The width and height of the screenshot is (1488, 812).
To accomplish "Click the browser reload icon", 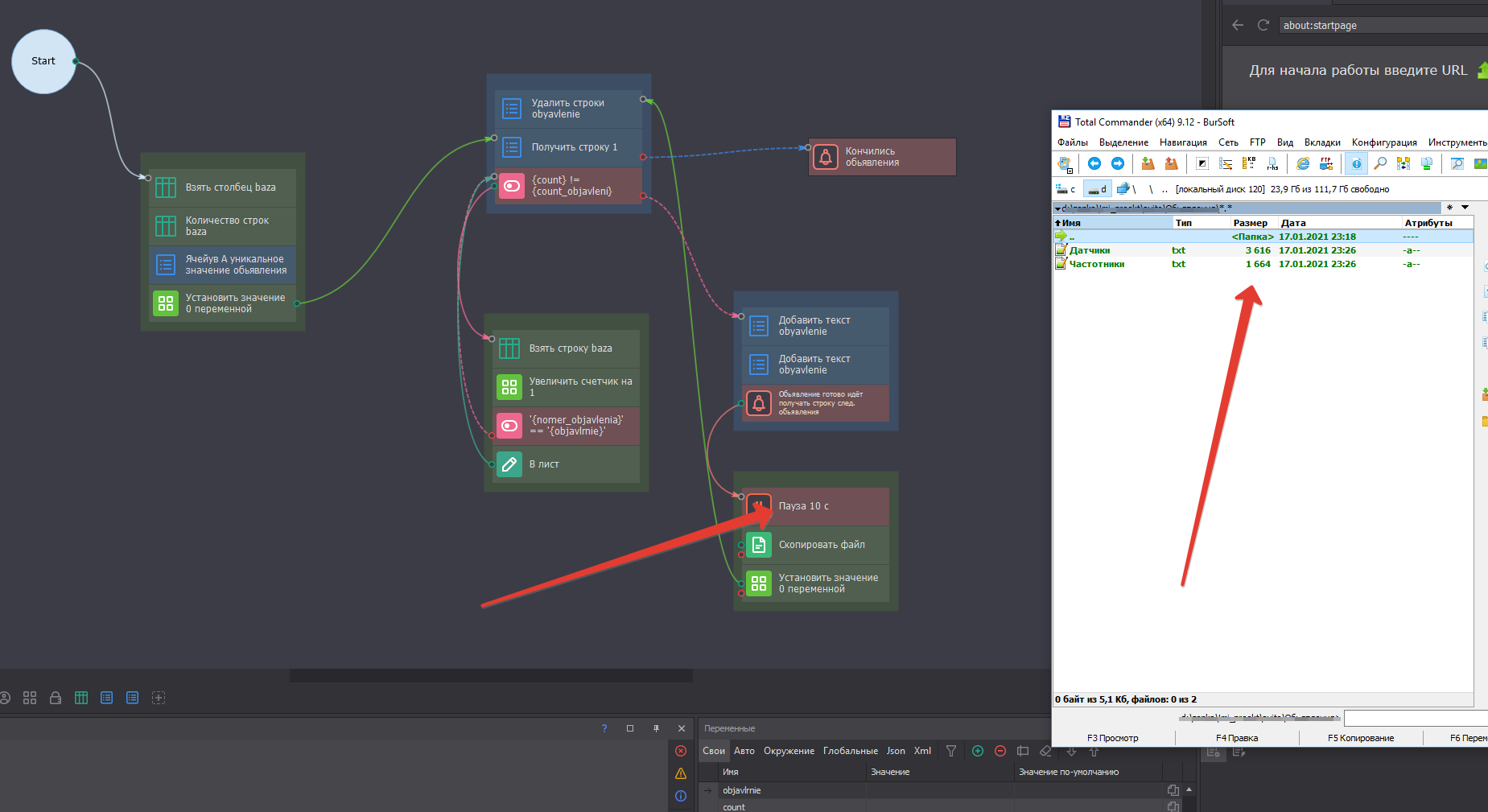I will (1263, 25).
